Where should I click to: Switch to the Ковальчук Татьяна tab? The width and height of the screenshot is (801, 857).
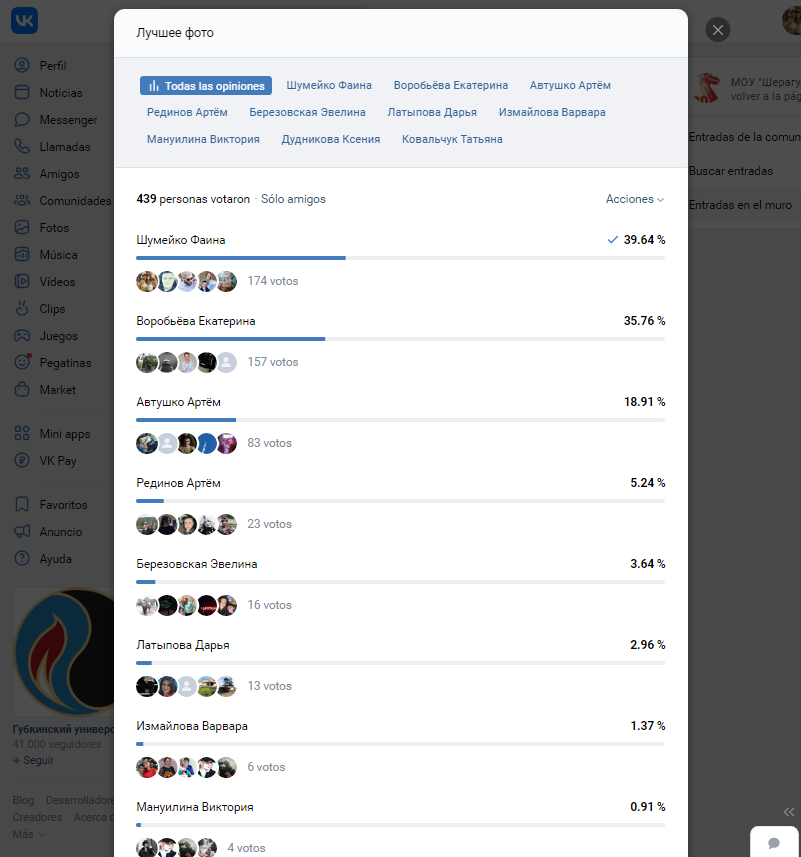click(x=452, y=139)
